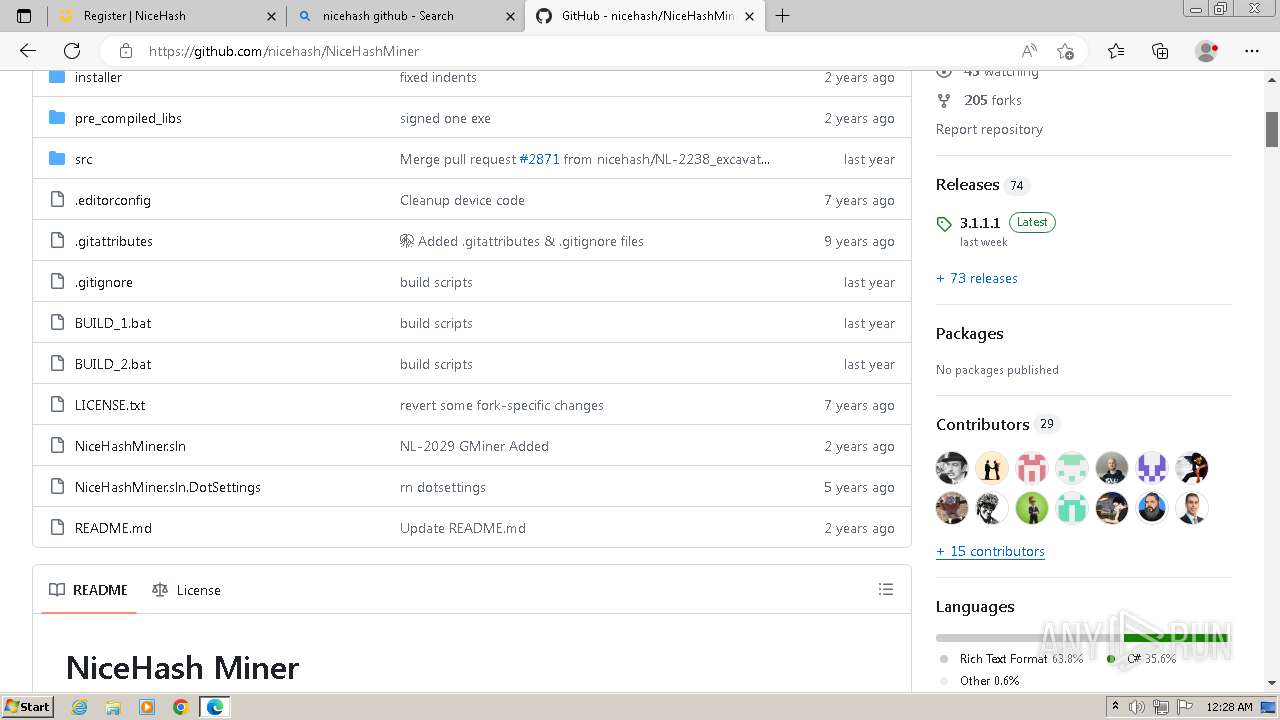The image size is (1280, 720).
Task: Open commit message 'Cleanup device code'
Action: [462, 200]
